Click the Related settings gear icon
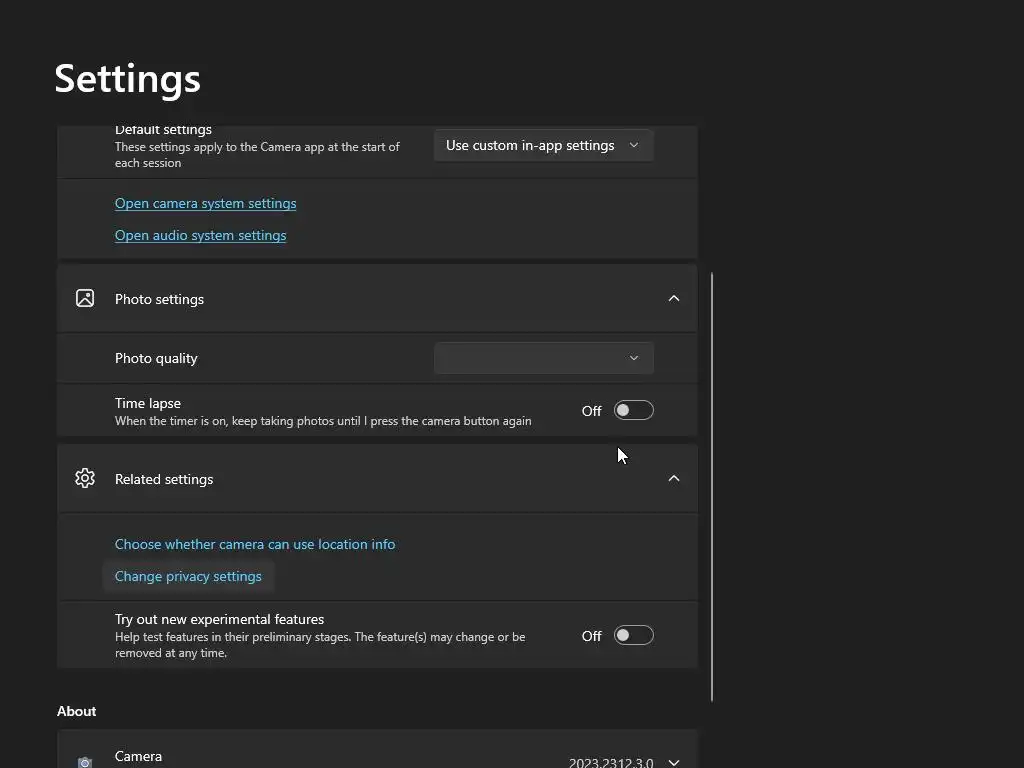Viewport: 1024px width, 768px height. click(x=85, y=478)
